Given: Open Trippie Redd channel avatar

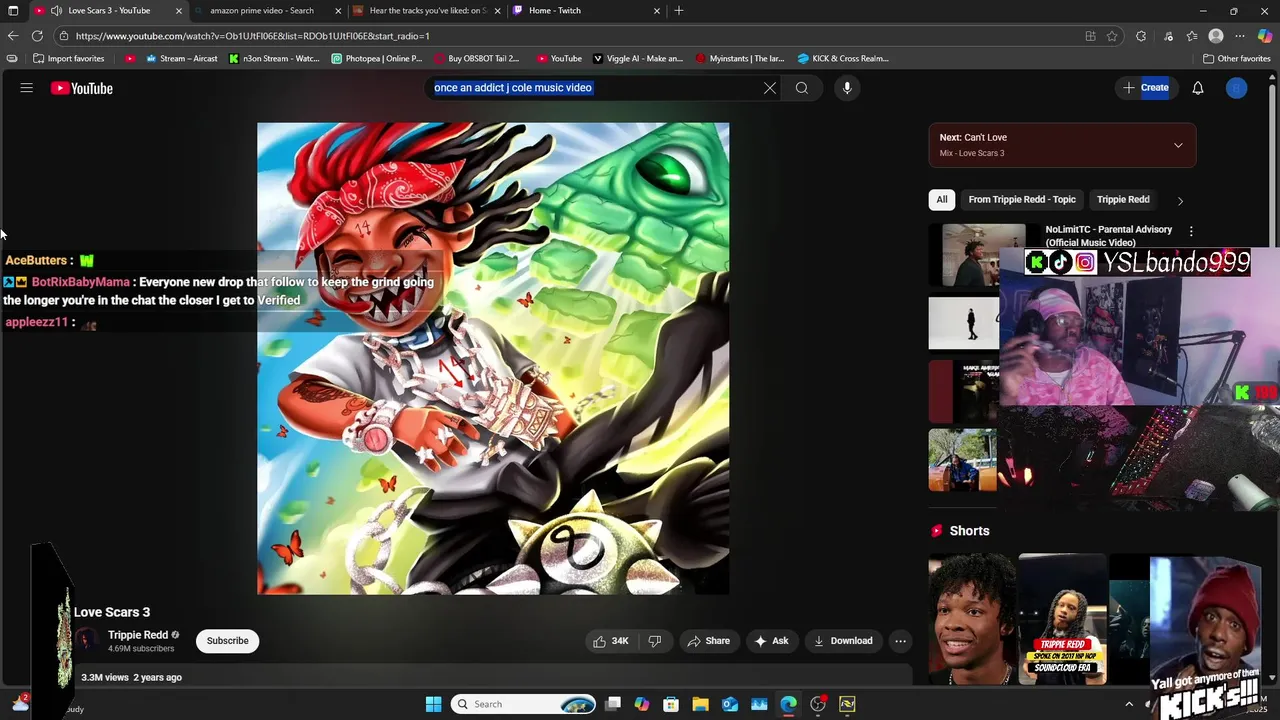Looking at the screenshot, I should tap(87, 641).
